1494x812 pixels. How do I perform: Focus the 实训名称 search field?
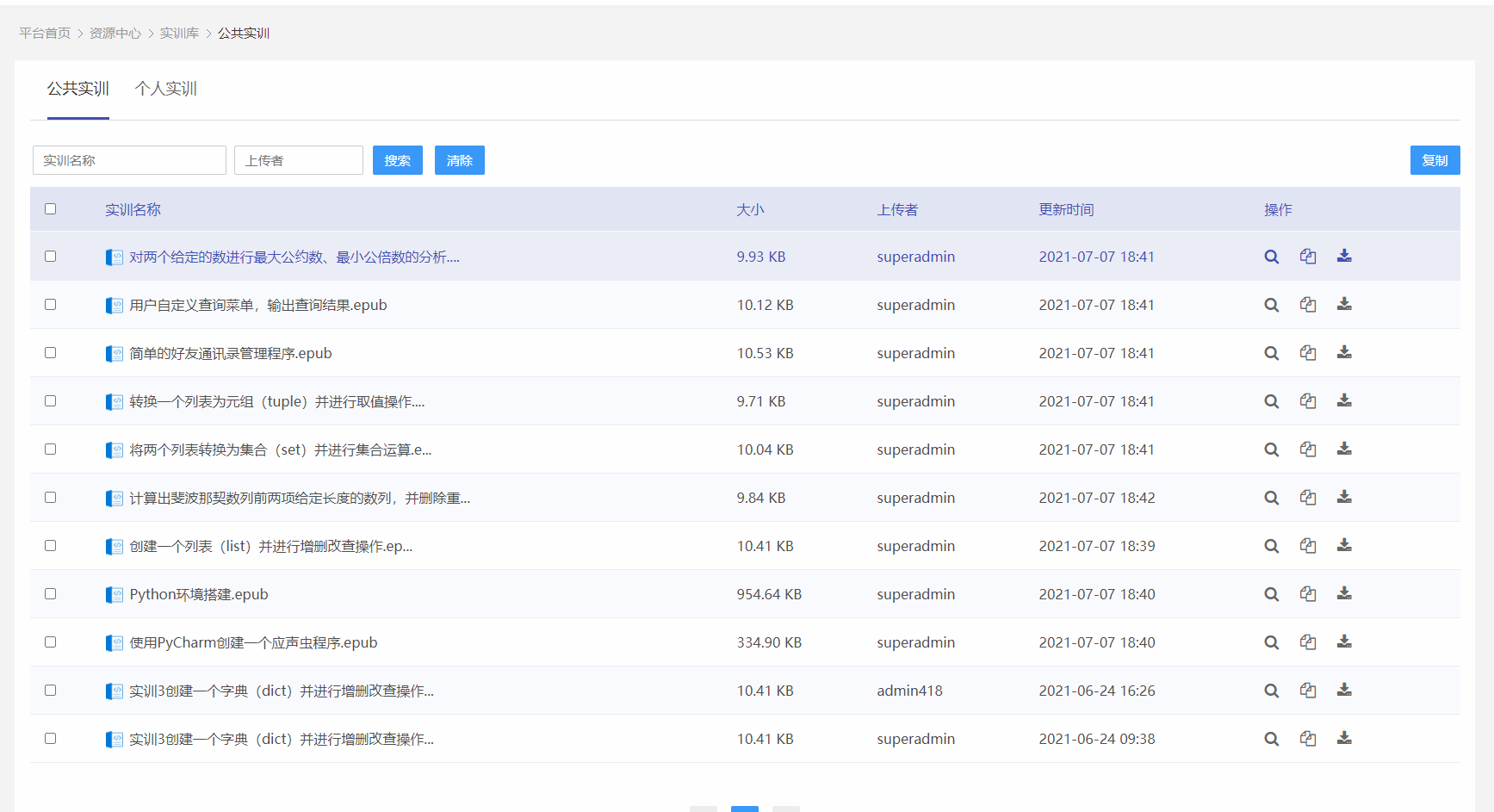coord(129,160)
